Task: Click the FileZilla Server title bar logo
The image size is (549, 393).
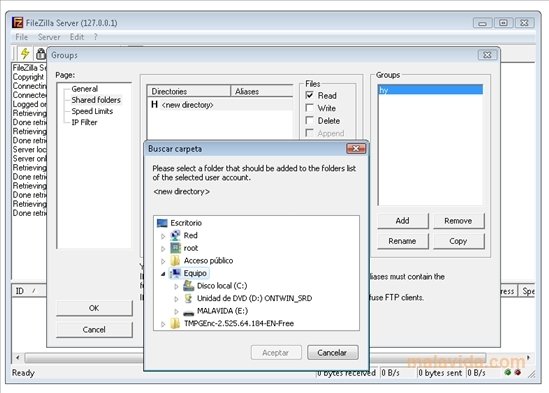Action: [x=18, y=23]
